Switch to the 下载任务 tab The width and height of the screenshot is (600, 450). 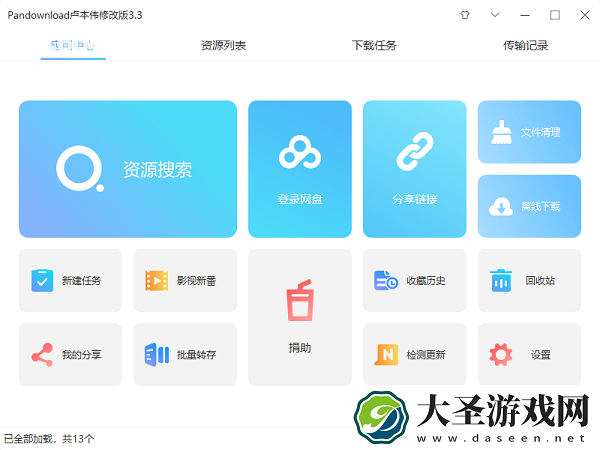[x=374, y=46]
